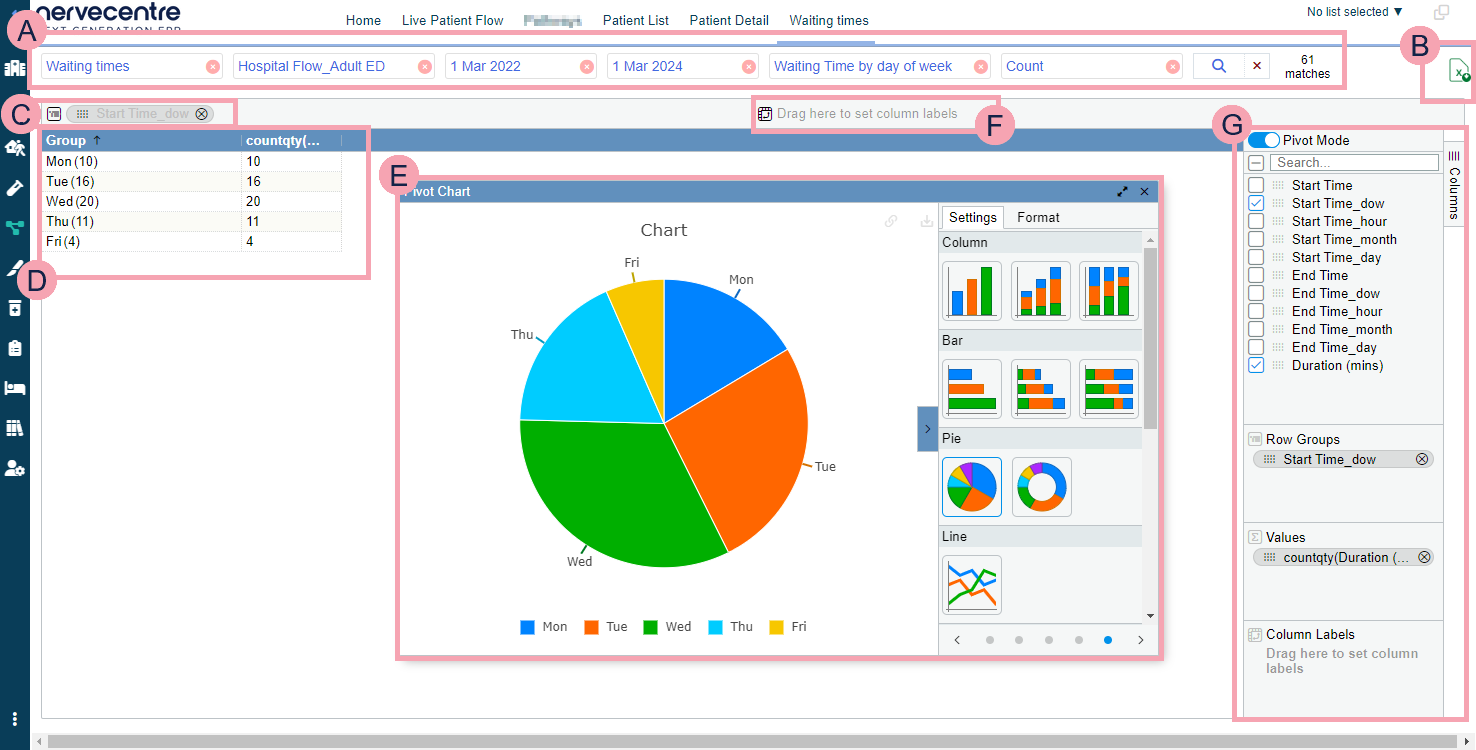
Task: Select the doughnut chart type icon
Action: 1041,487
